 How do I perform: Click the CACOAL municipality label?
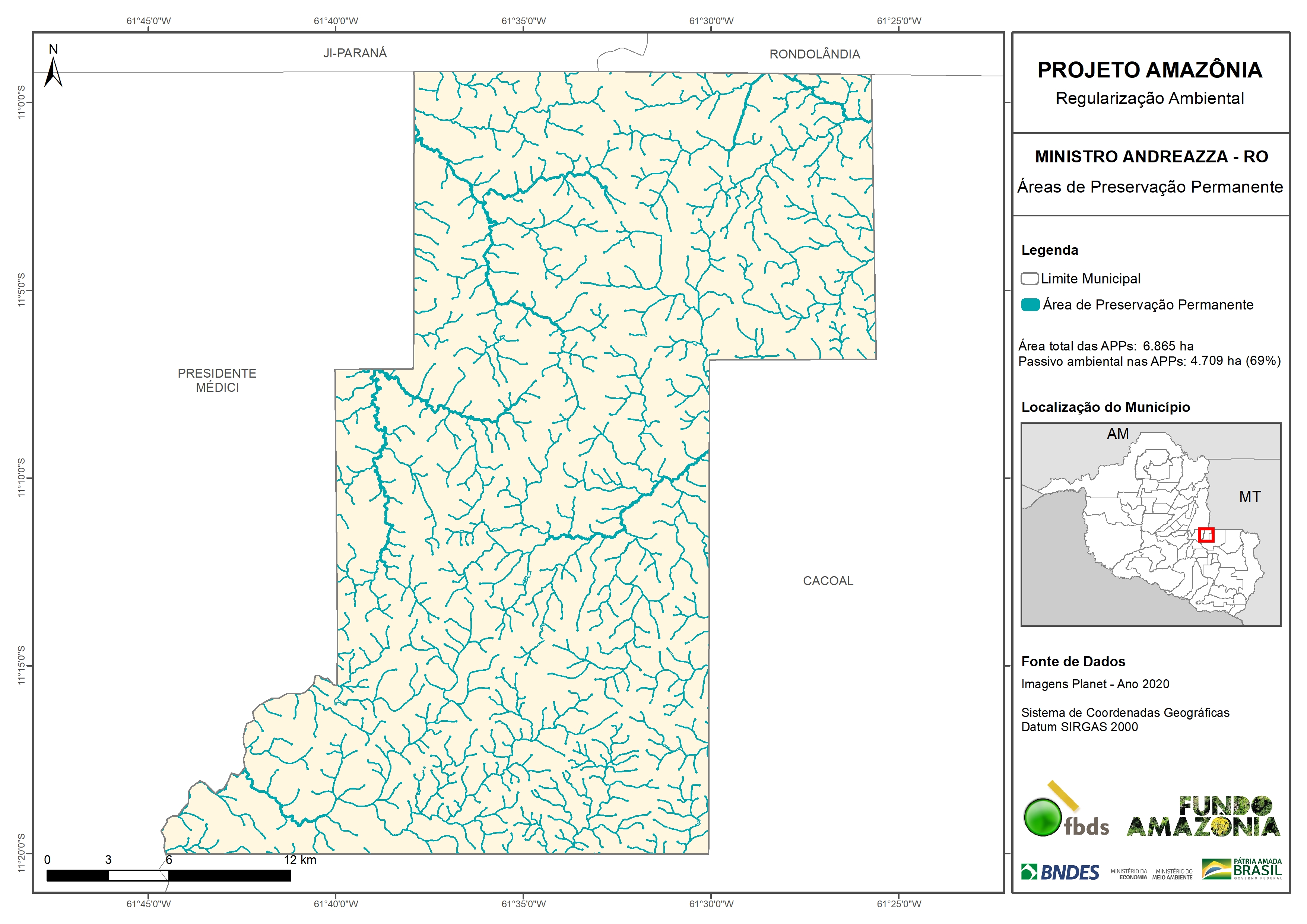(828, 581)
